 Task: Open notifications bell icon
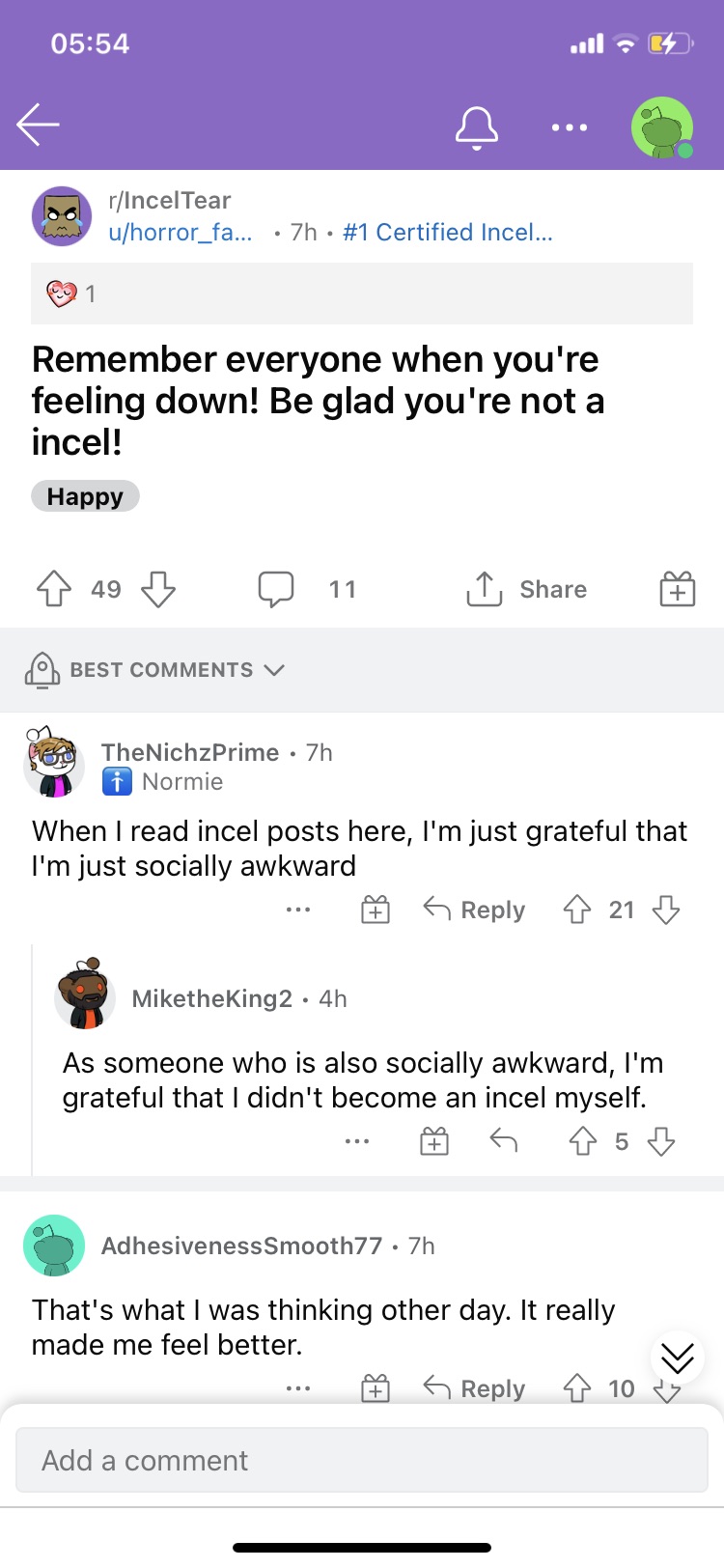click(x=477, y=127)
